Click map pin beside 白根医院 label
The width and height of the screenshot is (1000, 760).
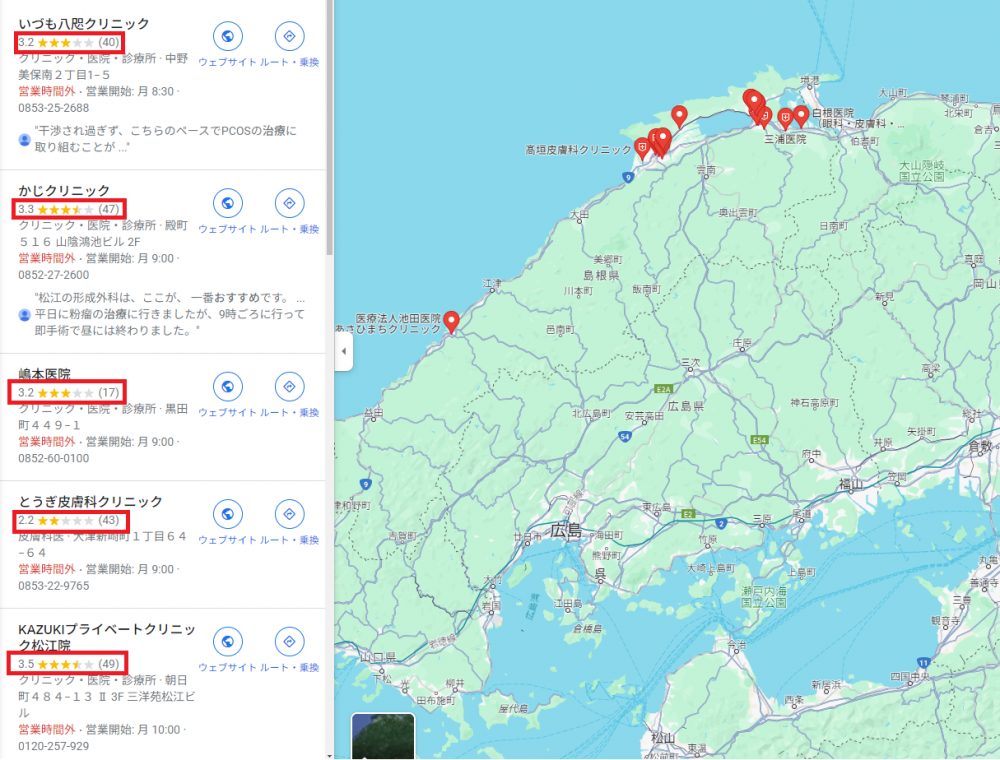[801, 116]
